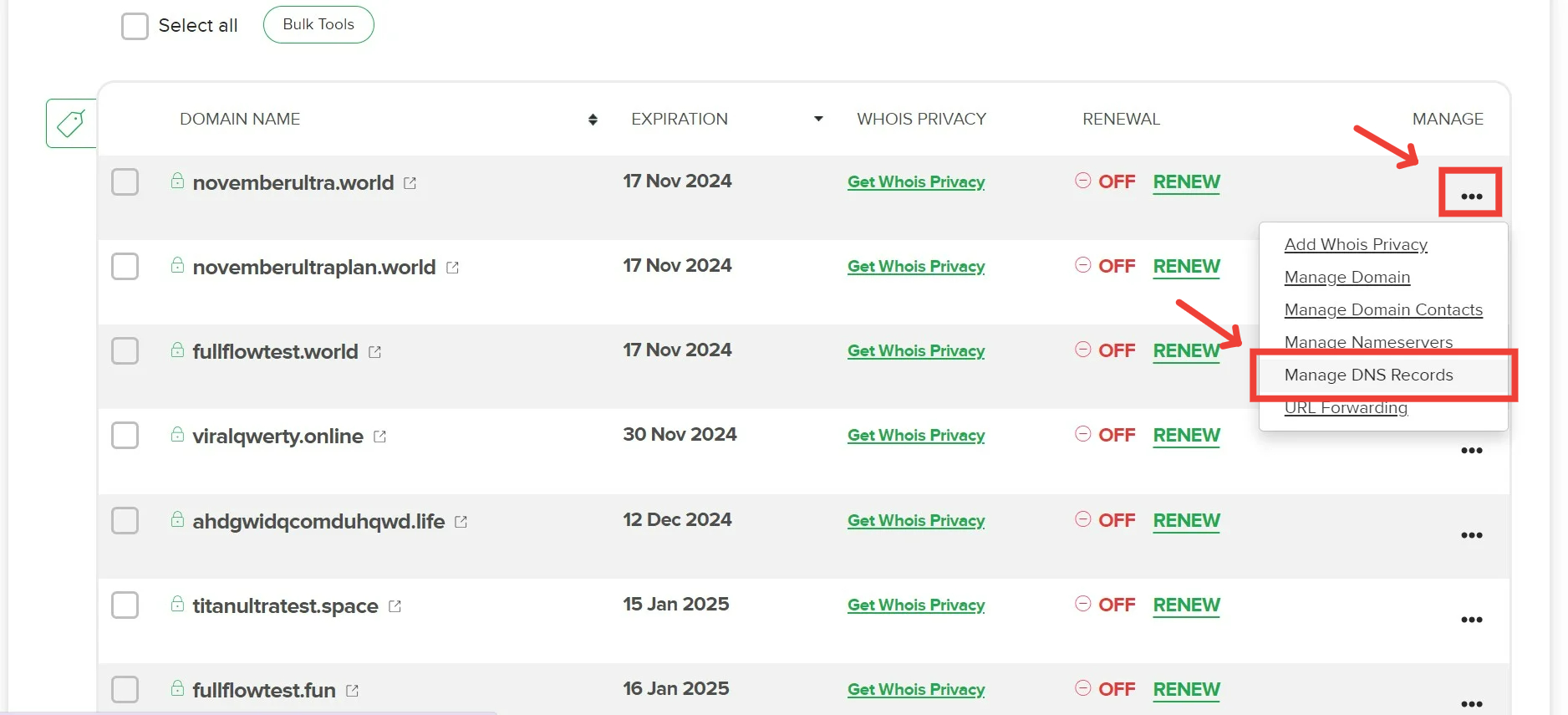Open external link icon next to novemberultra.world

(x=410, y=183)
